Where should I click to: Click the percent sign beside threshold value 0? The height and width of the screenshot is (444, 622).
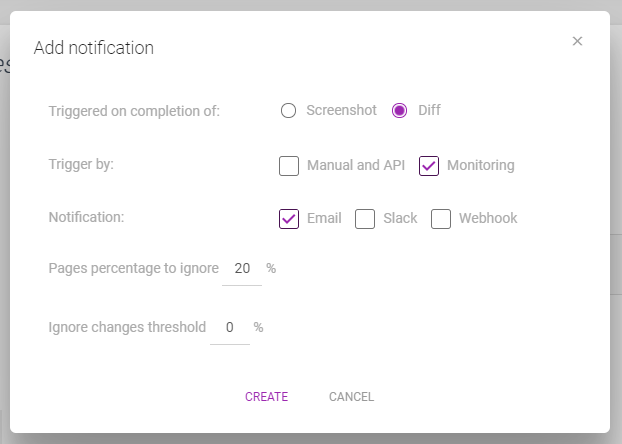pos(259,327)
